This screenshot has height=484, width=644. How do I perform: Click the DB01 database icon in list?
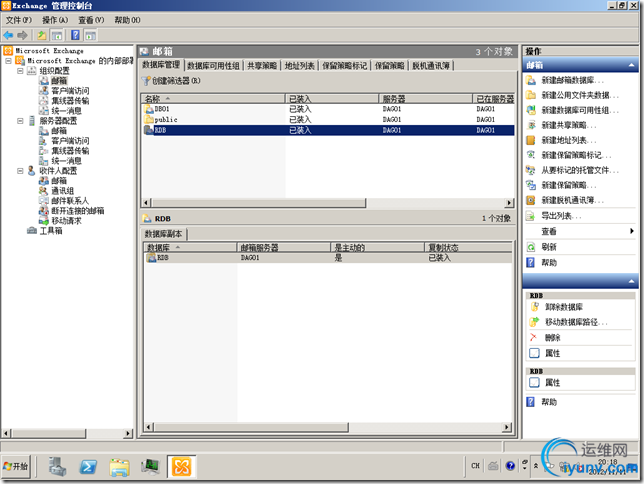point(149,109)
